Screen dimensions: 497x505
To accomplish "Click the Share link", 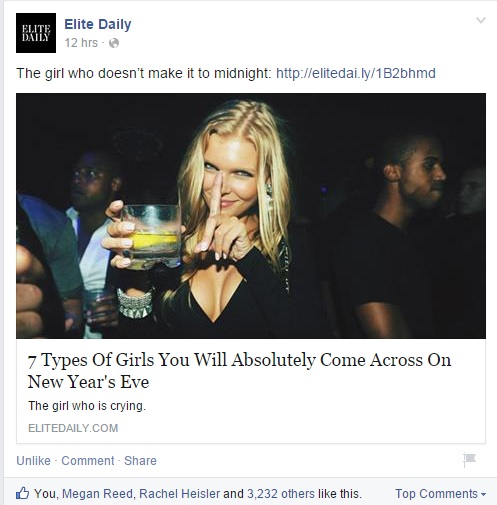I will tap(140, 461).
